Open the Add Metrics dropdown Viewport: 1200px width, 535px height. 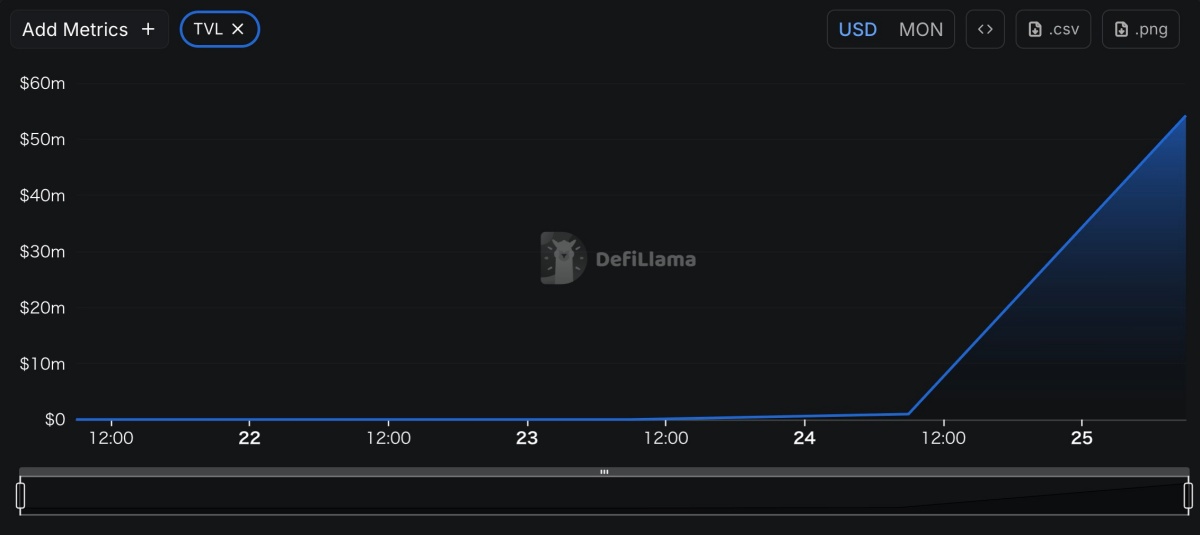click(75, 29)
